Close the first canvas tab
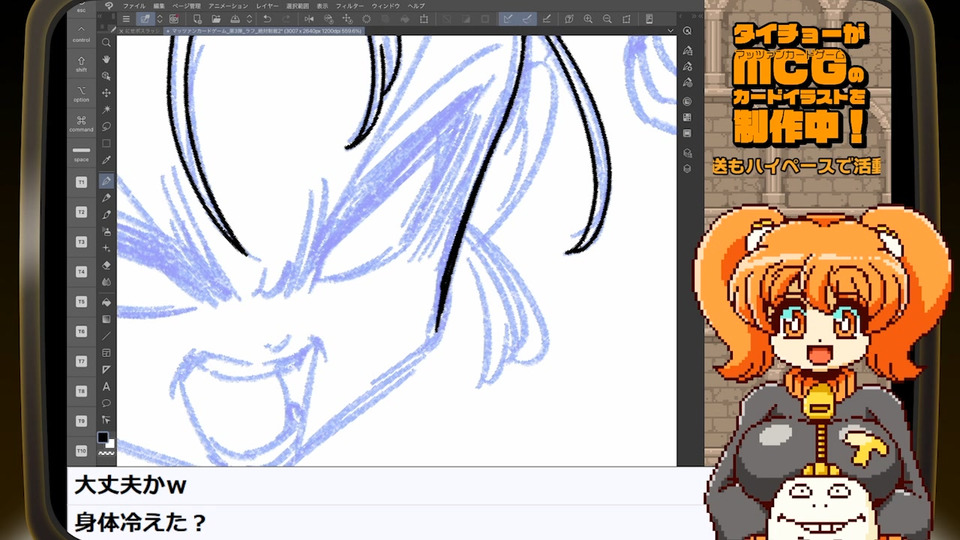 click(121, 31)
